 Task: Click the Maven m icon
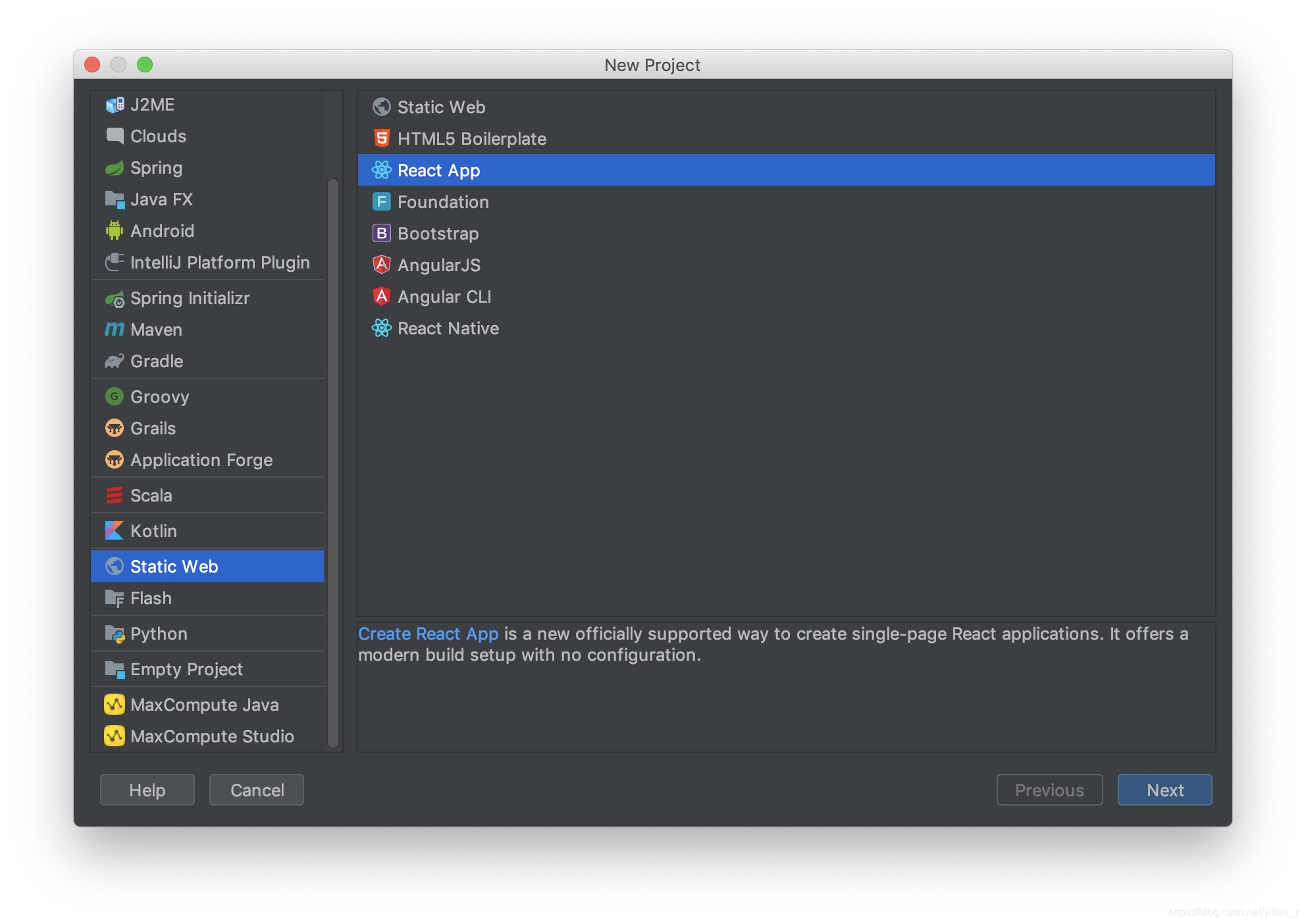click(x=114, y=329)
